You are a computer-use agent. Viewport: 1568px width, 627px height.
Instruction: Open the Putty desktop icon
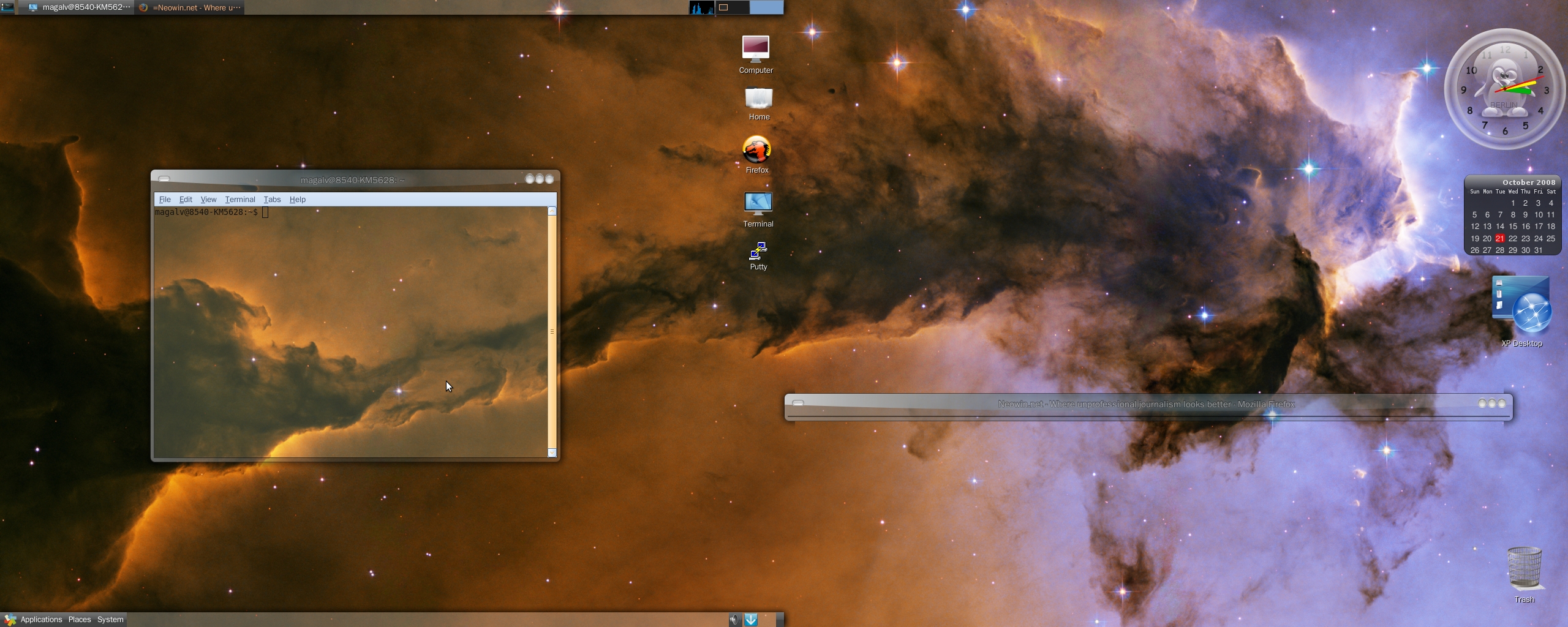click(x=758, y=256)
